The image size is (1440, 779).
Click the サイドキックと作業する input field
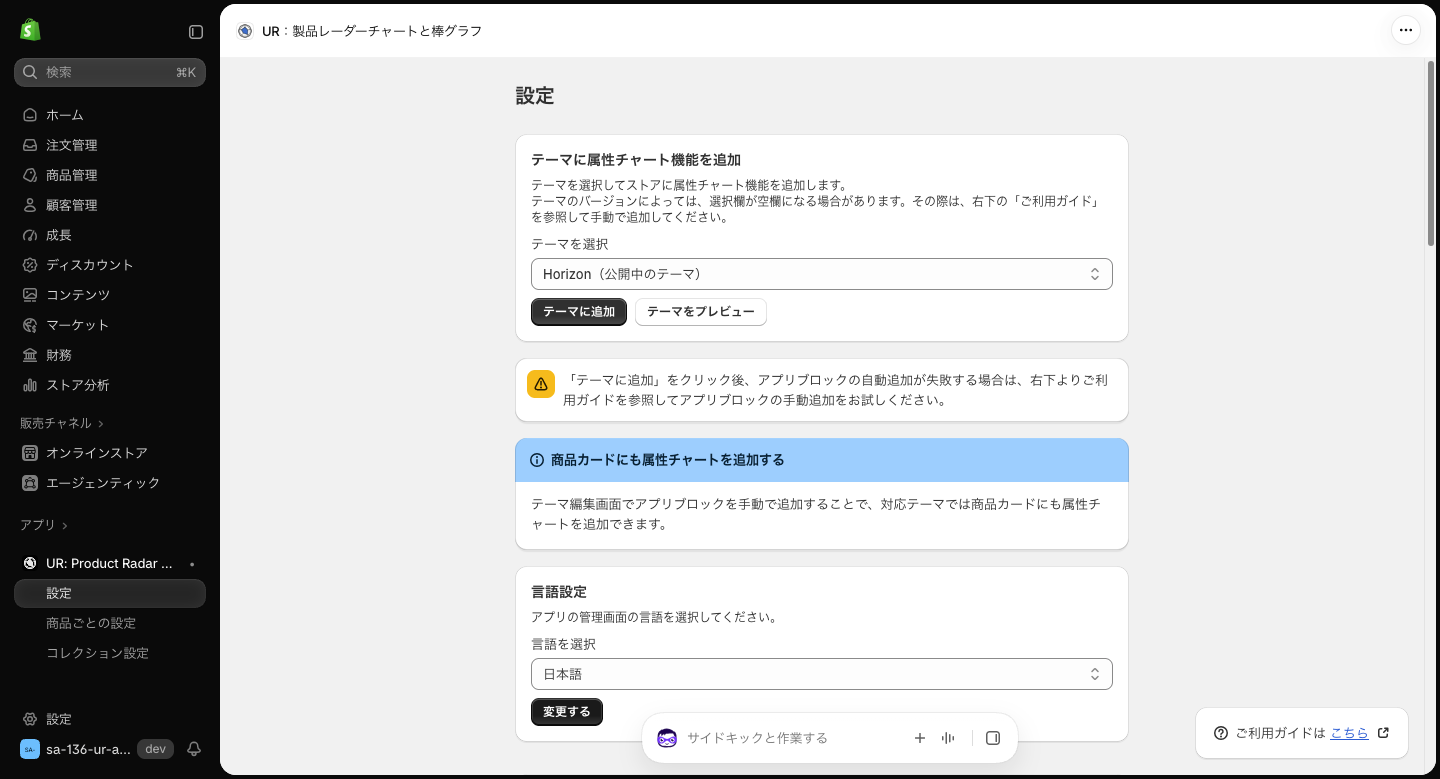click(790, 738)
